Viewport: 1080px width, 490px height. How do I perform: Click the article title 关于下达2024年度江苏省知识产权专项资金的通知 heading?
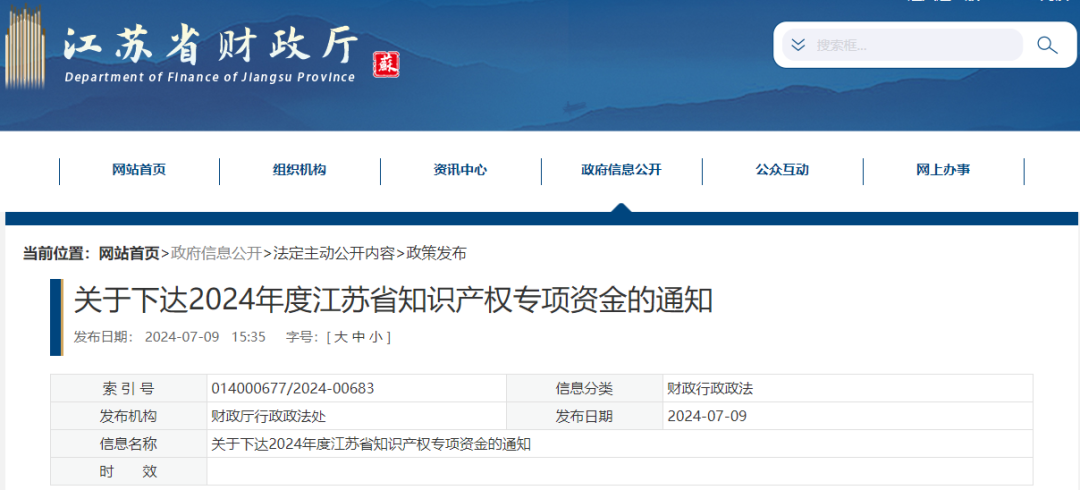393,301
